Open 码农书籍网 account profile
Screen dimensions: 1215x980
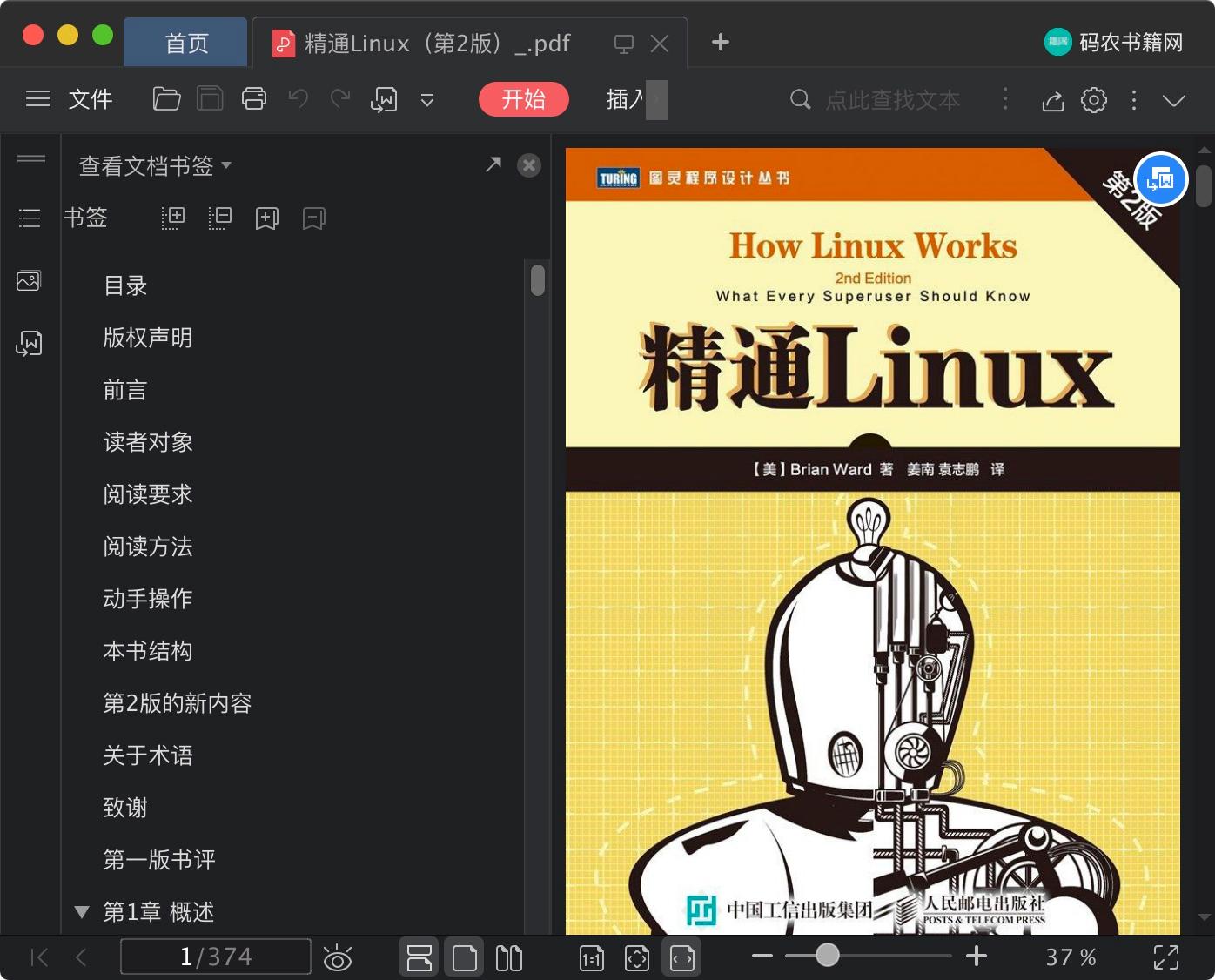pyautogui.click(x=1114, y=42)
